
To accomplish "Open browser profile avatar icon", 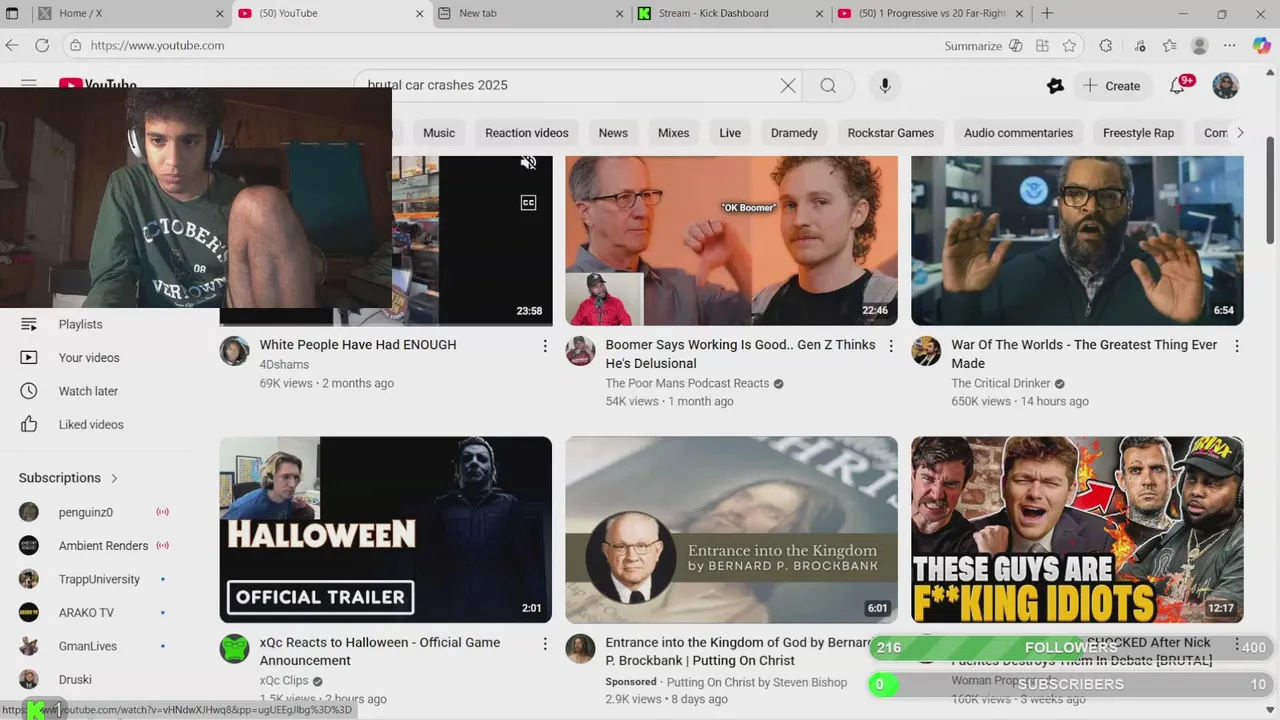I will (1200, 46).
